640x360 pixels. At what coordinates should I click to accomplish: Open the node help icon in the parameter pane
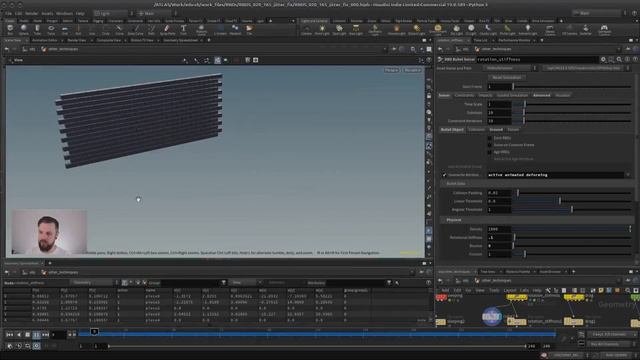[635, 60]
